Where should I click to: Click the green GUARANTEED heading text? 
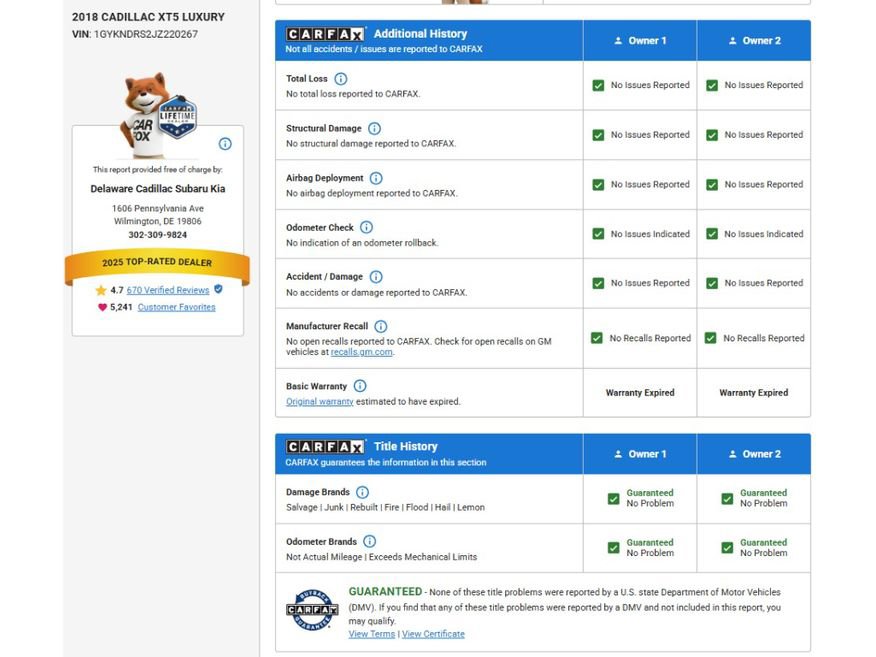coord(385,592)
